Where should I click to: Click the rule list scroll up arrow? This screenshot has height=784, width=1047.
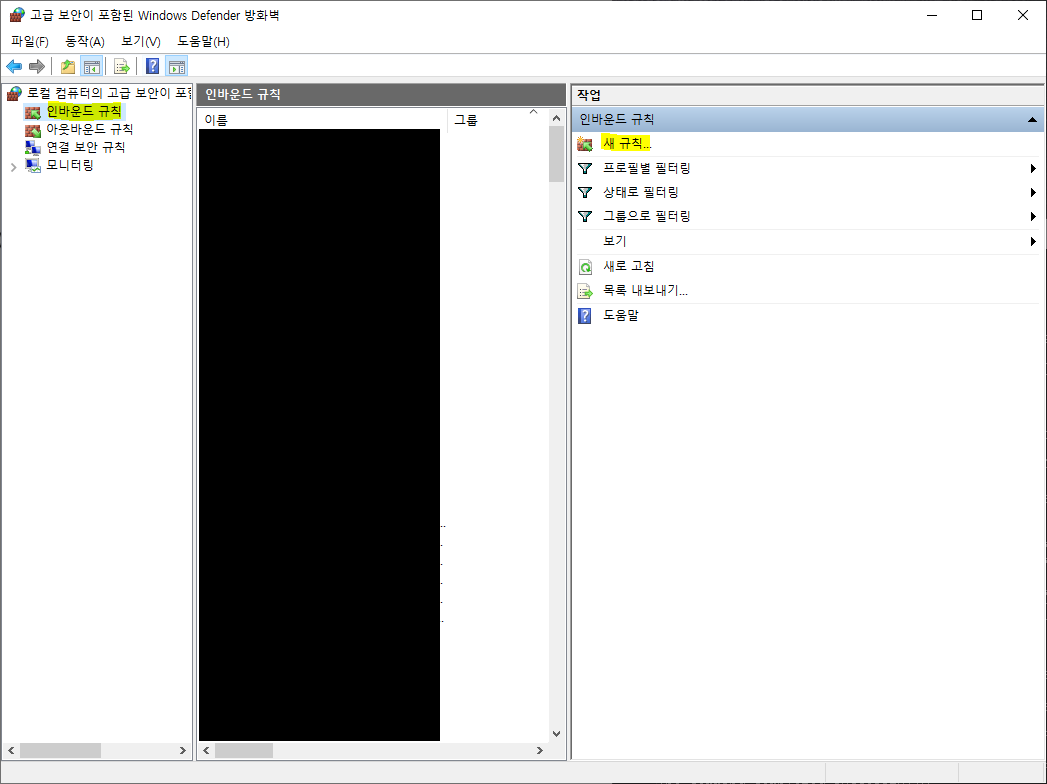(556, 118)
